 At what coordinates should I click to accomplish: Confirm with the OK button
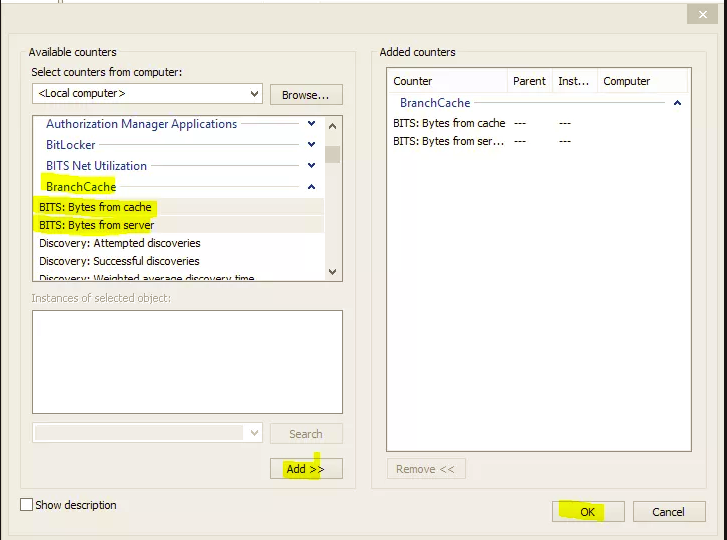point(588,511)
